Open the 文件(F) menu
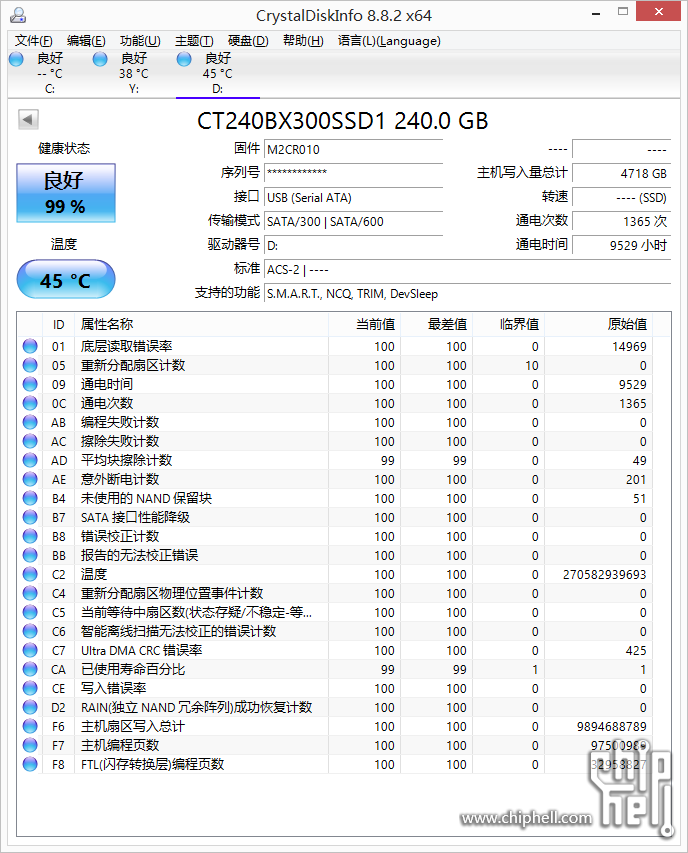This screenshot has width=688, height=853. (x=34, y=41)
